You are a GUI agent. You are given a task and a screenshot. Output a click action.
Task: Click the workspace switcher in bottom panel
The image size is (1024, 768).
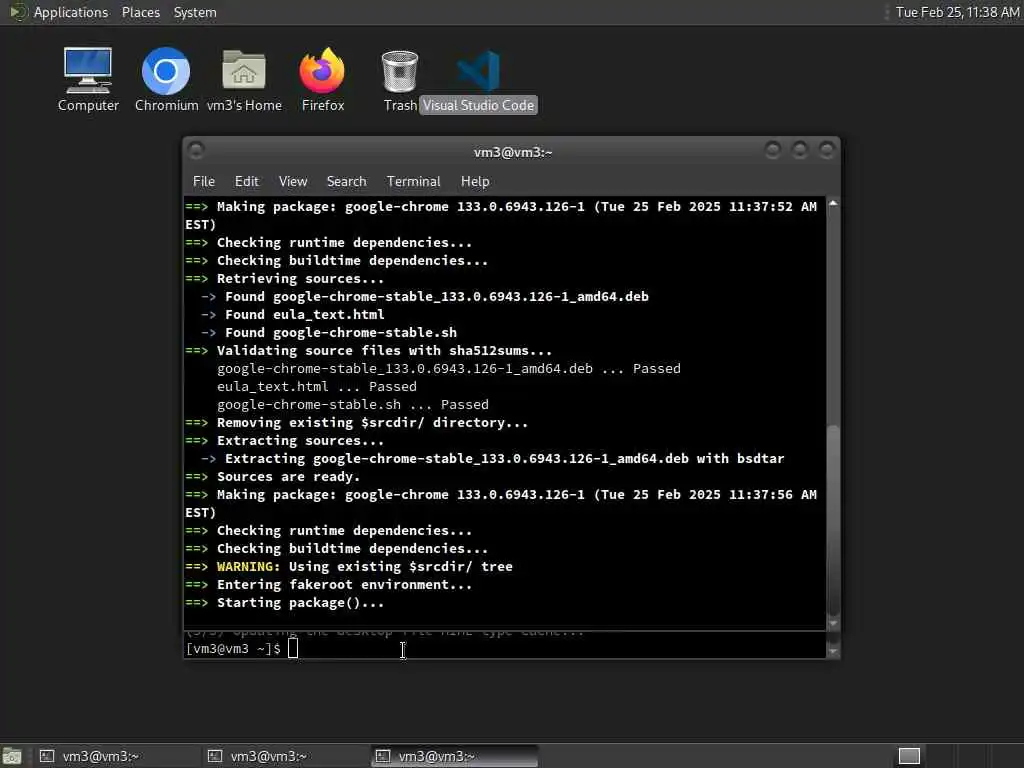pyautogui.click(x=909, y=756)
